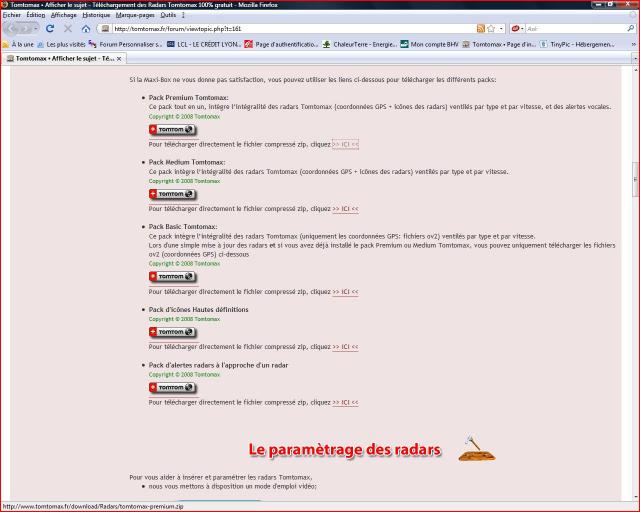
Task: Click 'Le paramètrage des radars' title
Action: pyautogui.click(x=345, y=450)
